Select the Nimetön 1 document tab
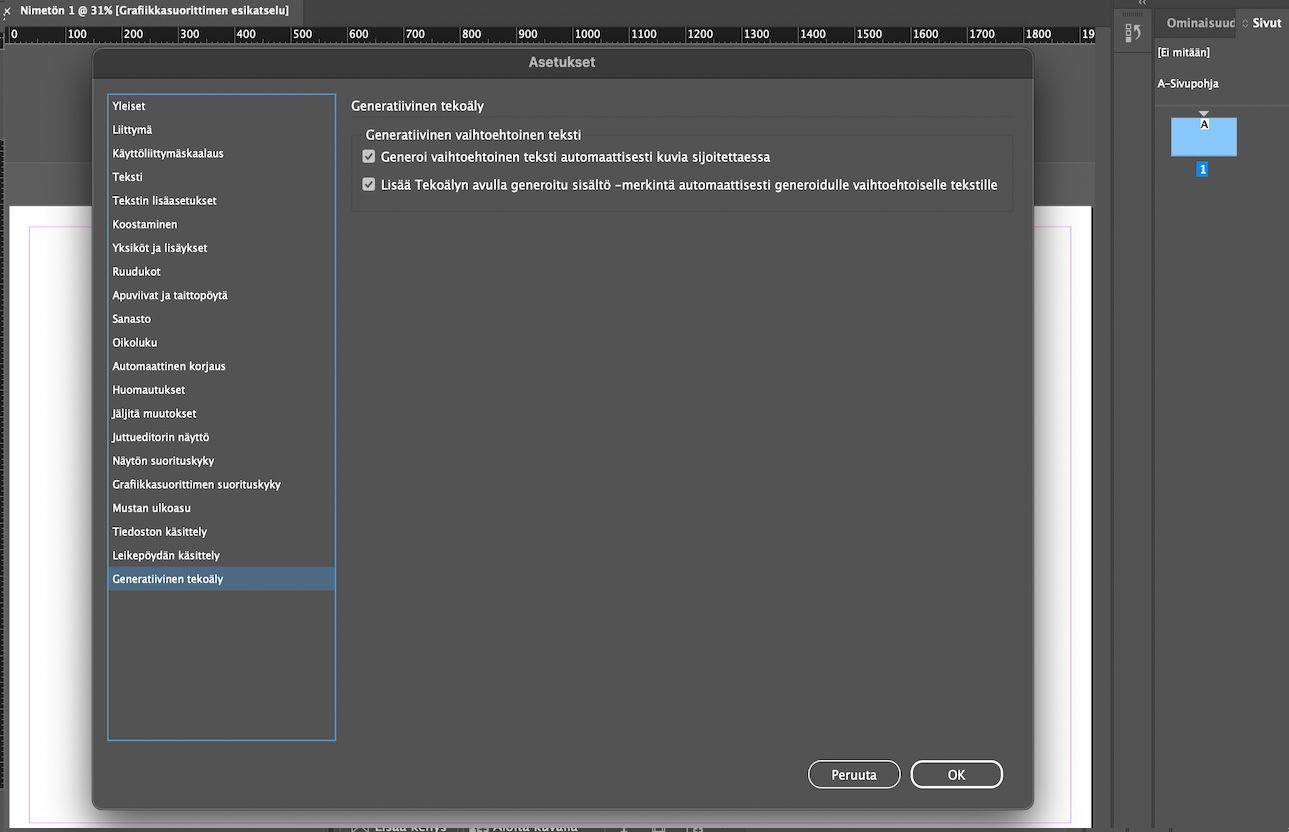1289x832 pixels. coord(154,10)
